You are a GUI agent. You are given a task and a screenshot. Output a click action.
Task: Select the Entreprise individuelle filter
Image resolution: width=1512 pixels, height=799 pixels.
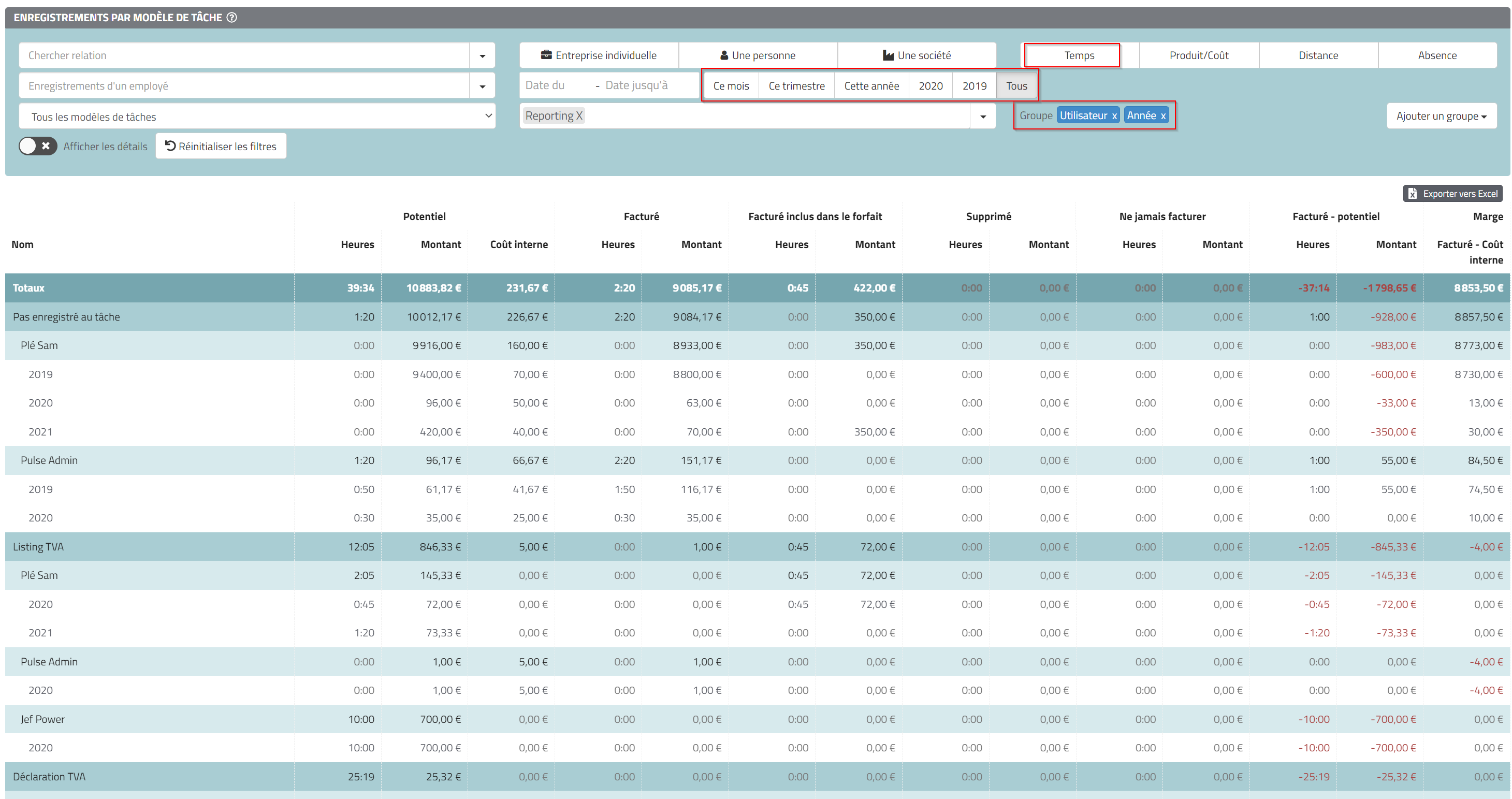599,55
